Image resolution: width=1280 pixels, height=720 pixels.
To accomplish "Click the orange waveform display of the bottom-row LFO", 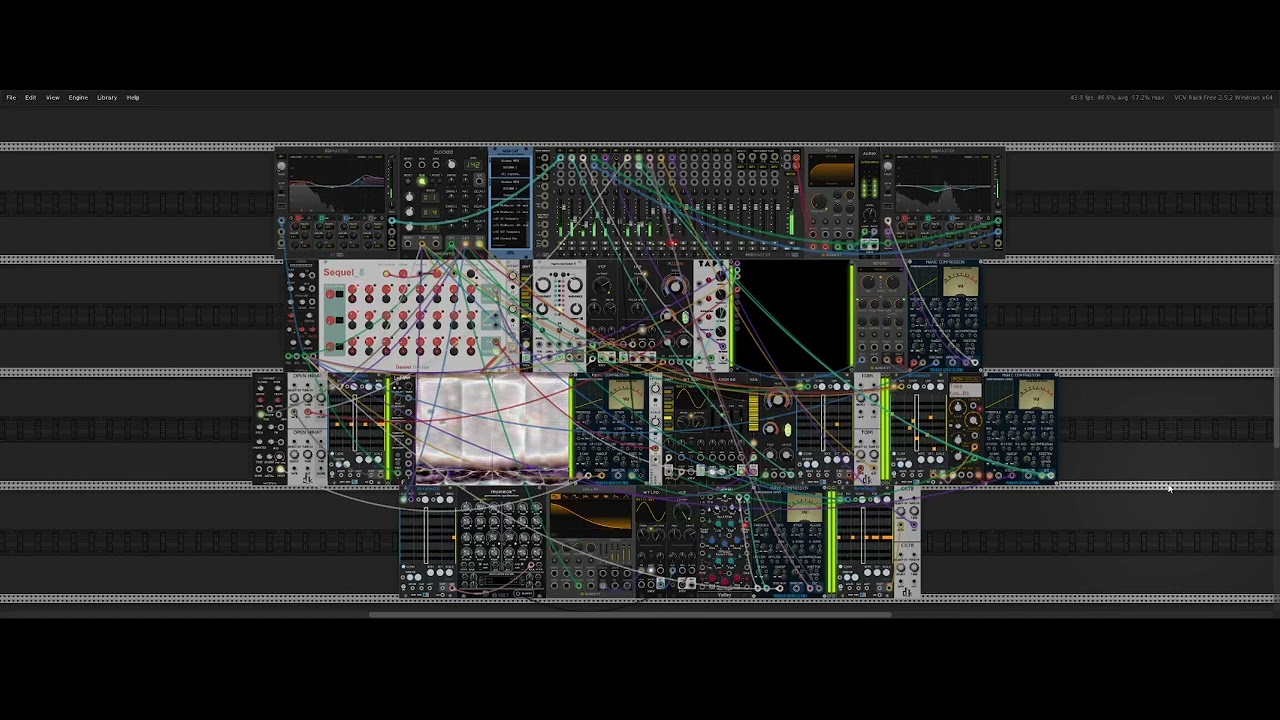I will [x=591, y=515].
